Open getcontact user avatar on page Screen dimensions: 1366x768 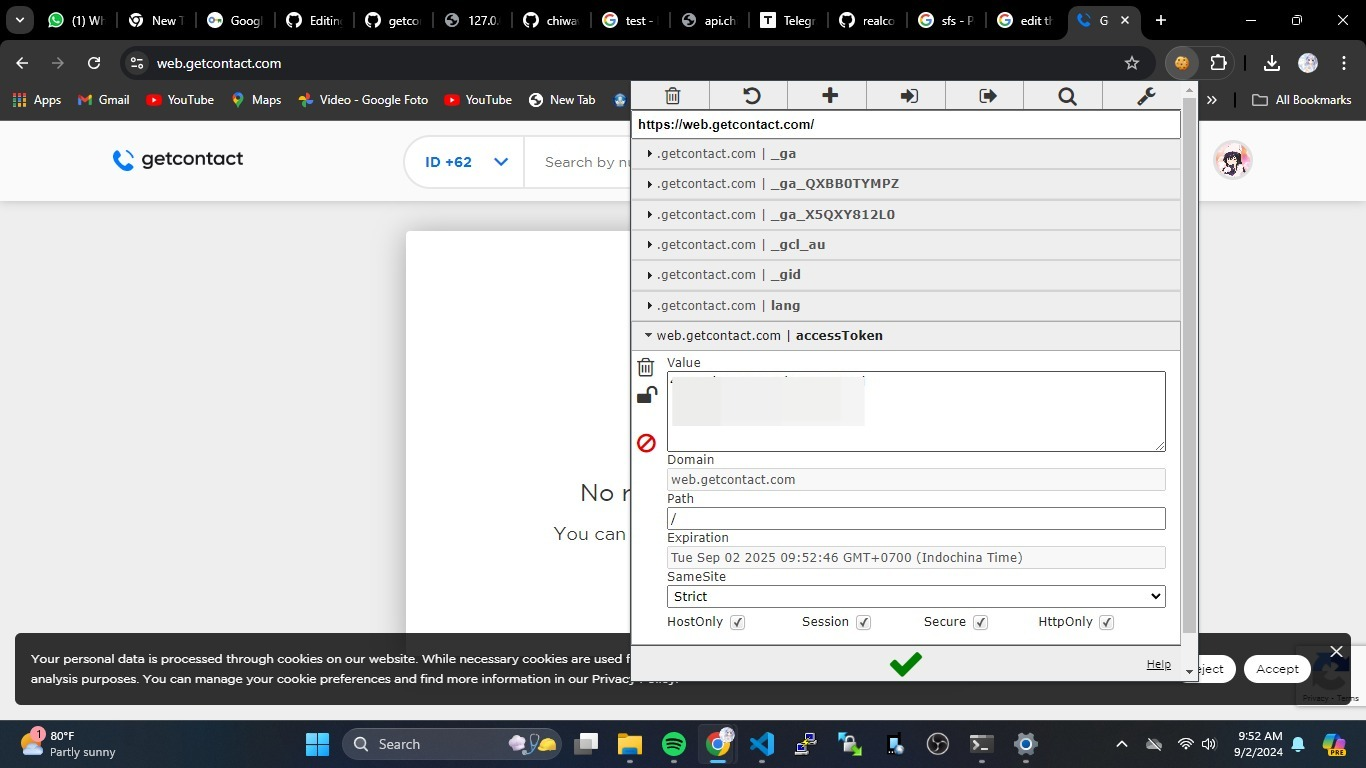point(1232,160)
